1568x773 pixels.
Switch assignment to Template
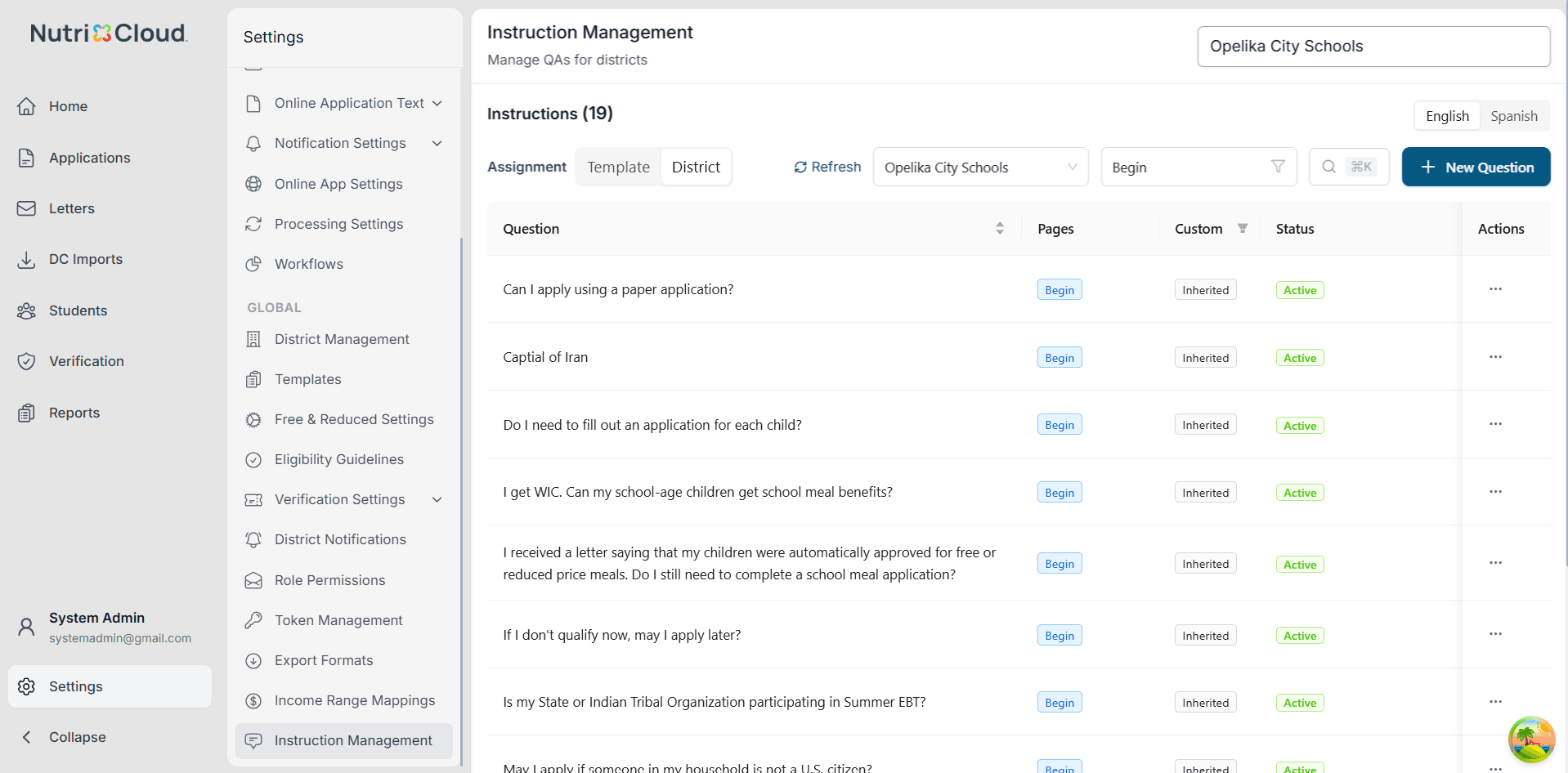click(618, 167)
